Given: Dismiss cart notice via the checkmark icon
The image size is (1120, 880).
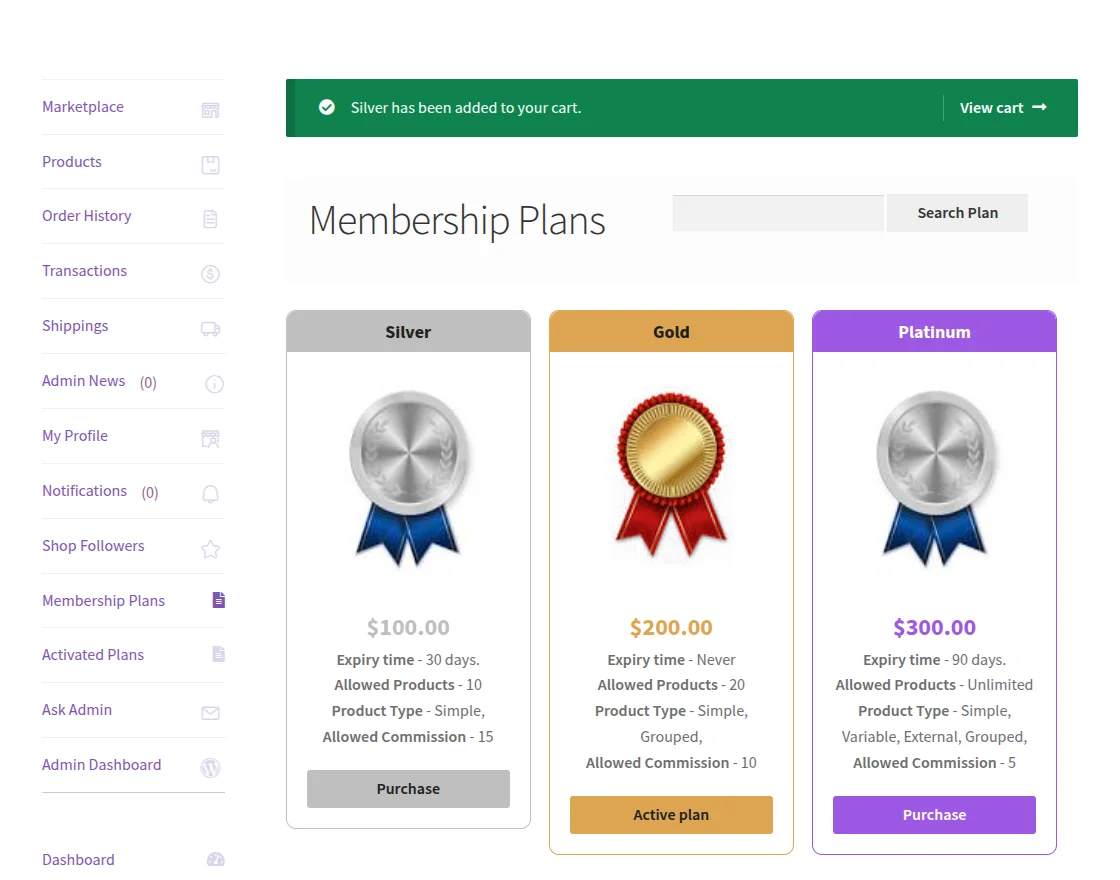Looking at the screenshot, I should pos(326,107).
